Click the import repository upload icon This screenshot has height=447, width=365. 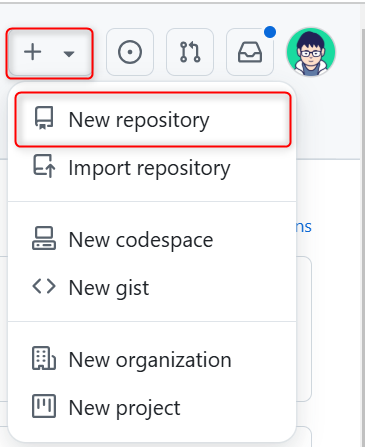(44, 166)
